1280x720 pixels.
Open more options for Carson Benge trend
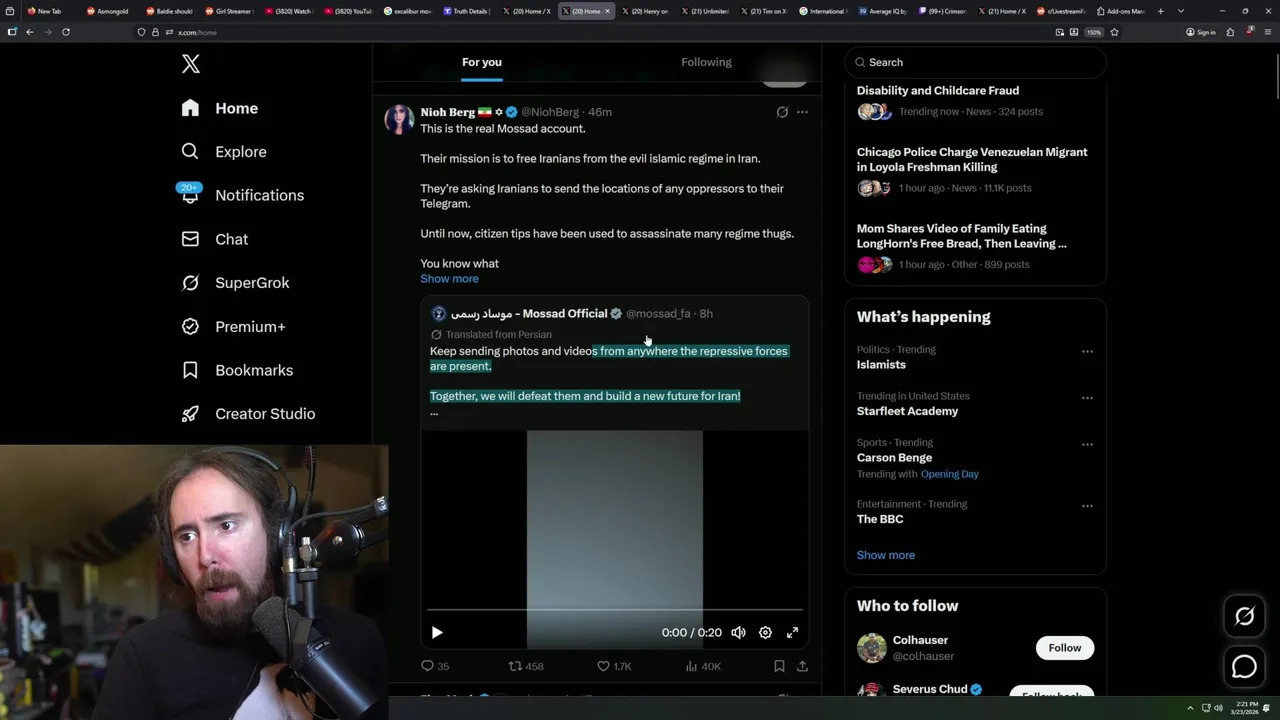(x=1087, y=445)
